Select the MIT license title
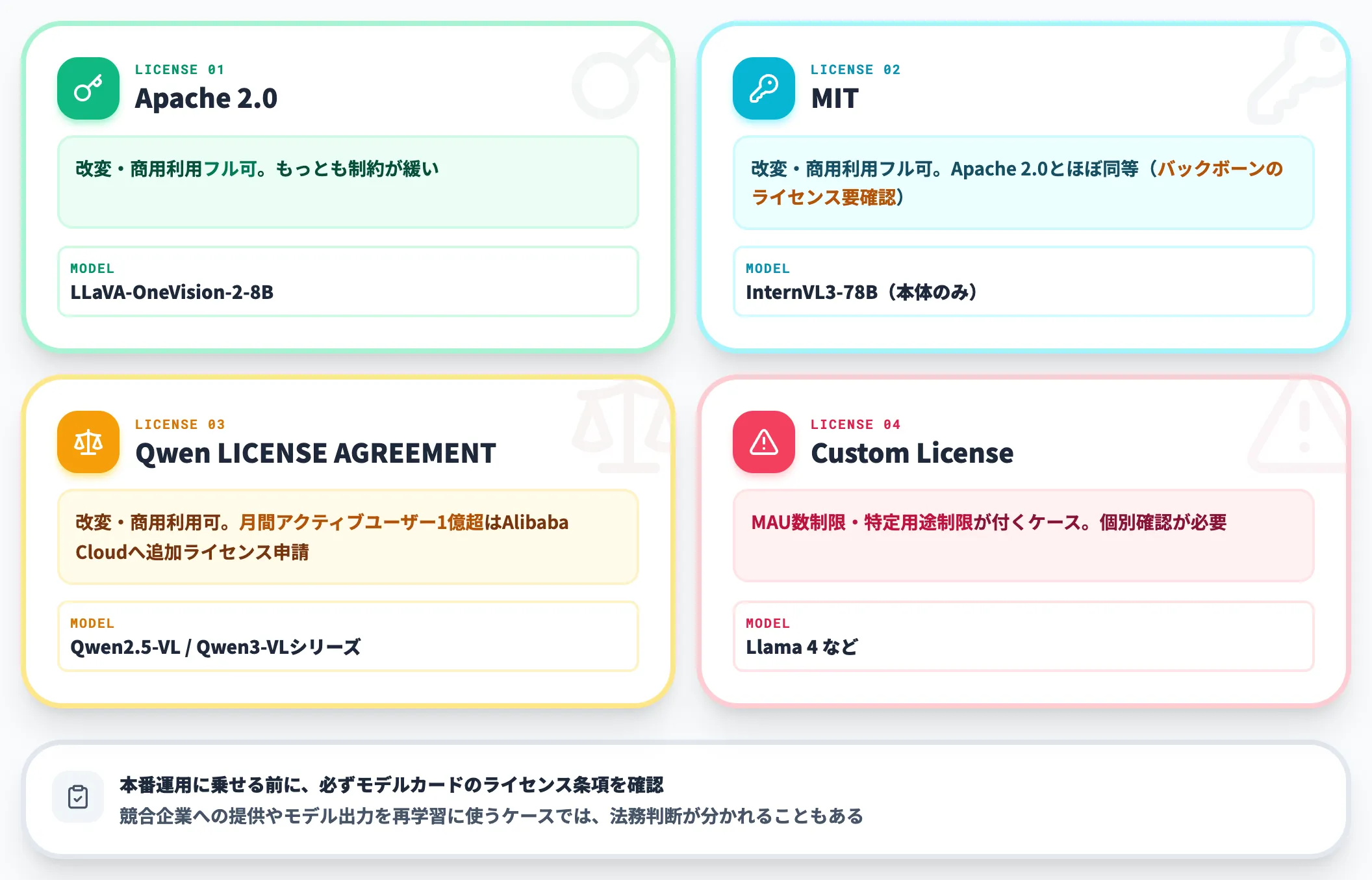This screenshot has height=880, width=1372. (835, 98)
